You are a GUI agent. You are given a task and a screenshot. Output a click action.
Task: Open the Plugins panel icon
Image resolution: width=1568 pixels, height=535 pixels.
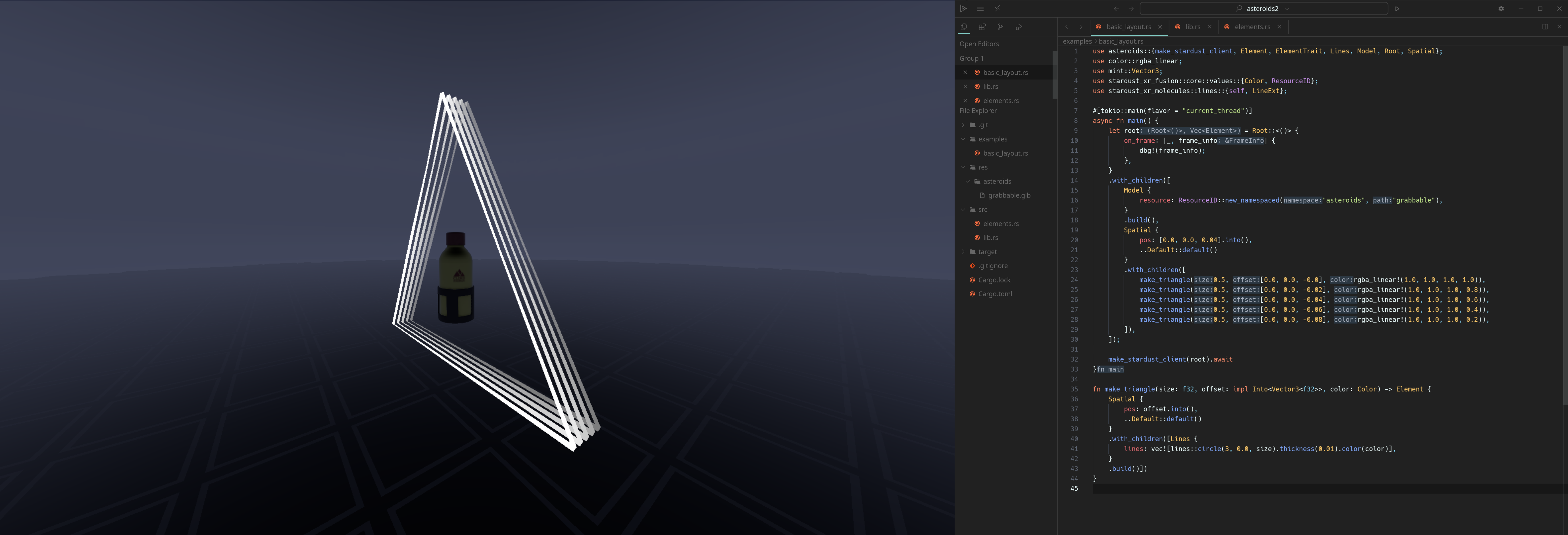pyautogui.click(x=982, y=27)
